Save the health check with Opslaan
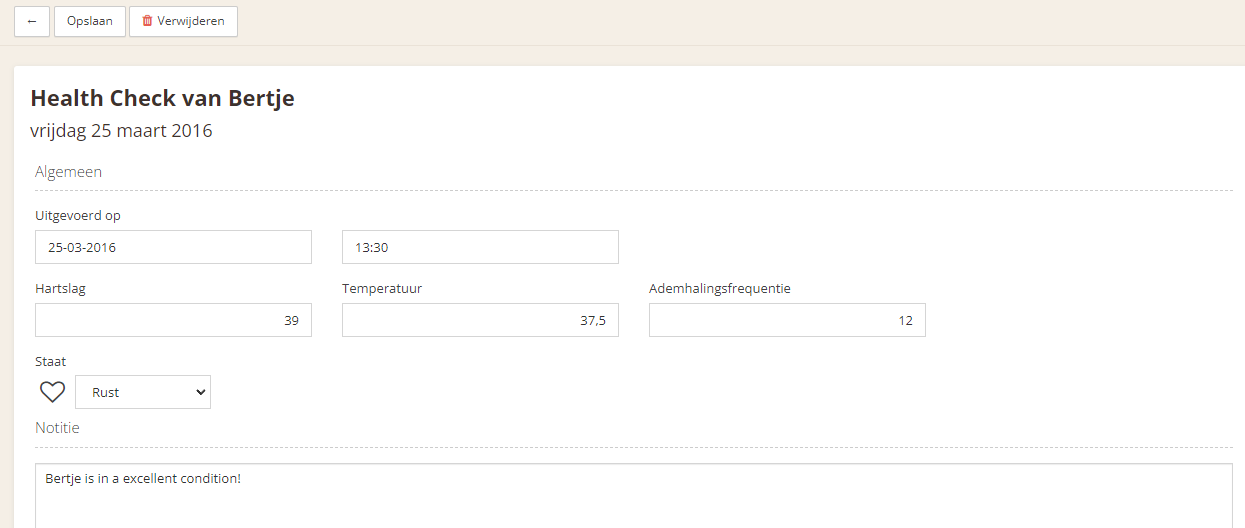Screen dimensions: 1245x528 [90, 21]
